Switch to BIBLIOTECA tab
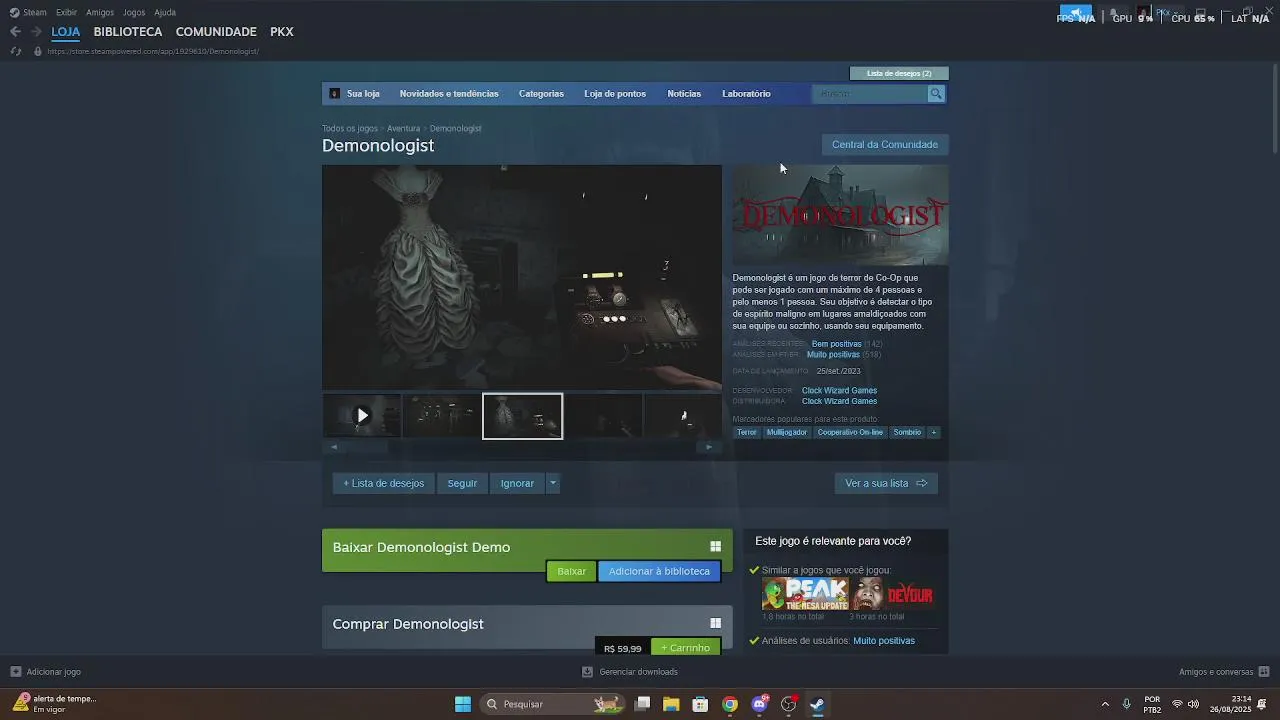The height and width of the screenshot is (720, 1280). click(x=128, y=32)
